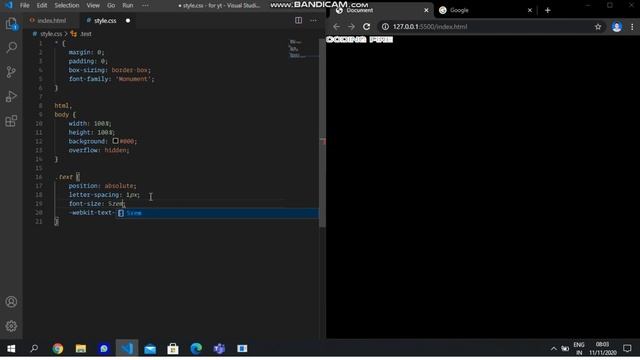
Task: Place cursor on the font-family line
Action: coord(111,79)
